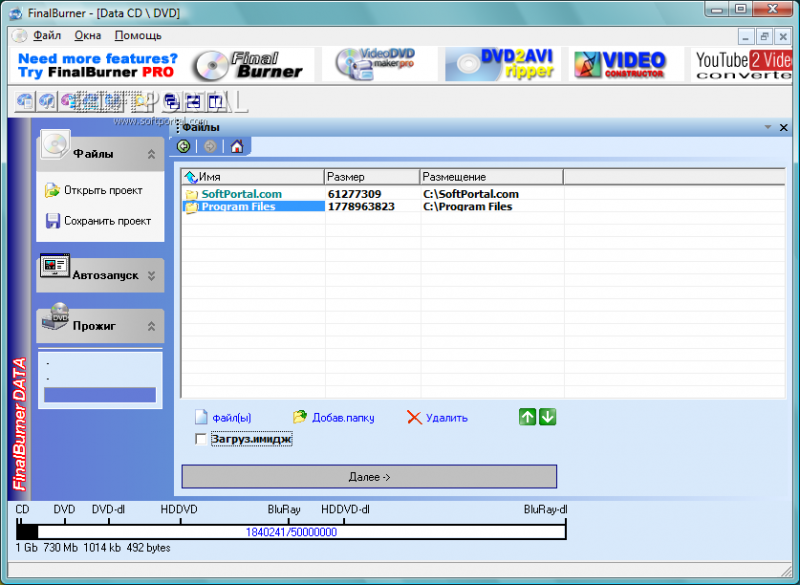The height and width of the screenshot is (585, 800).
Task: Click the Добав.папку link
Action: (x=343, y=418)
